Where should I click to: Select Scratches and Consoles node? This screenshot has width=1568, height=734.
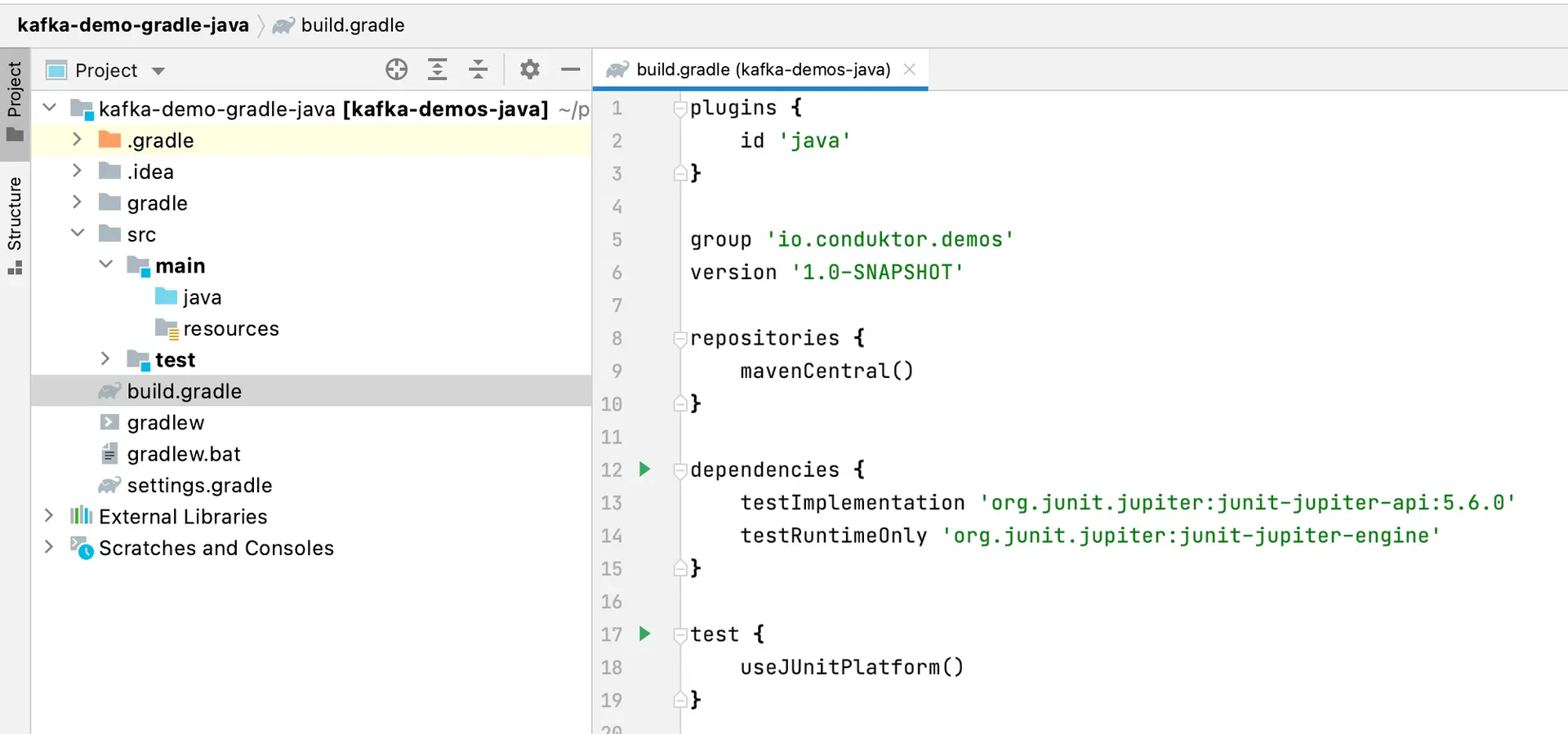point(310,548)
